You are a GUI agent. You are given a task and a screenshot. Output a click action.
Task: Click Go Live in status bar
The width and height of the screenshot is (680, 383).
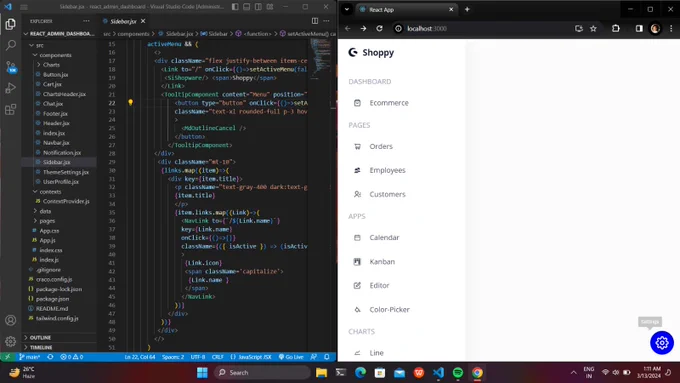(291, 357)
